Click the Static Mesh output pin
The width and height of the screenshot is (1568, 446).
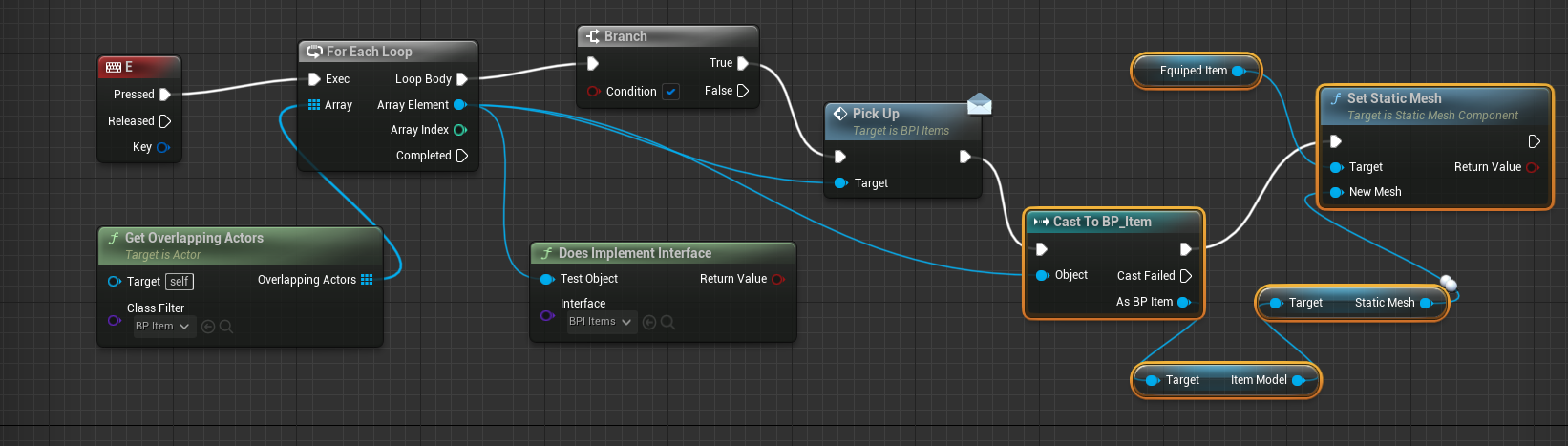[x=1427, y=303]
